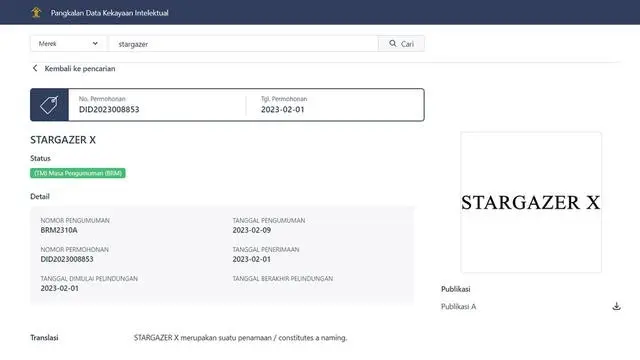
Task: Click the STARGAZER X trademark image
Action: tap(531, 202)
